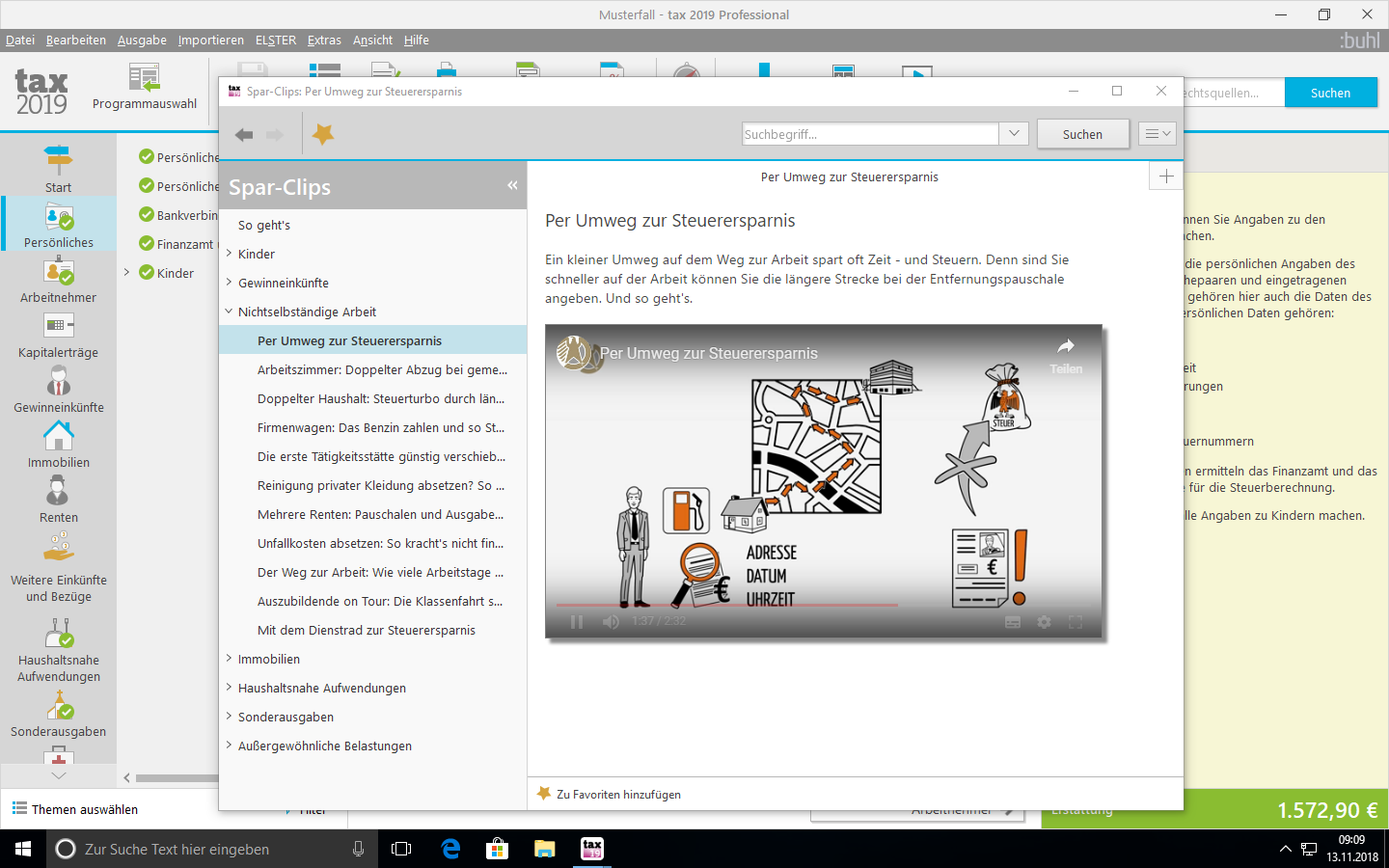Add a new tab with plus button
This screenshot has height=868, width=1389.
[x=1166, y=176]
